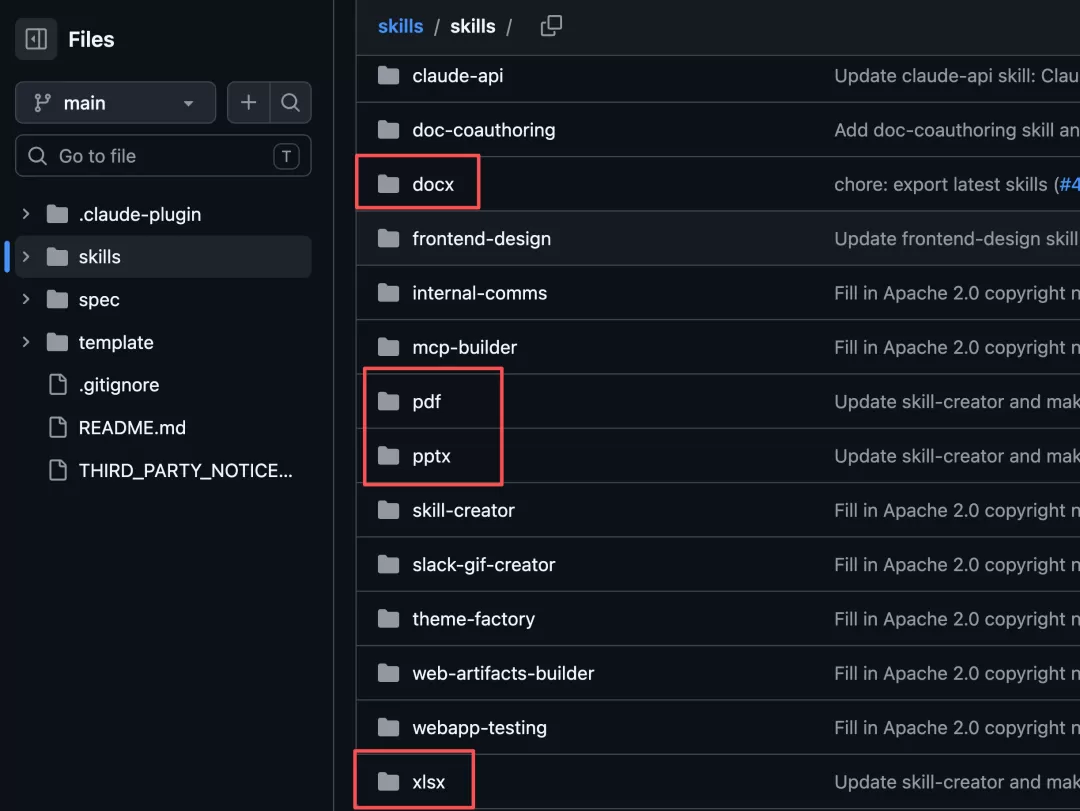Open the frontend-design folder
The image size is (1080, 811).
point(481,239)
